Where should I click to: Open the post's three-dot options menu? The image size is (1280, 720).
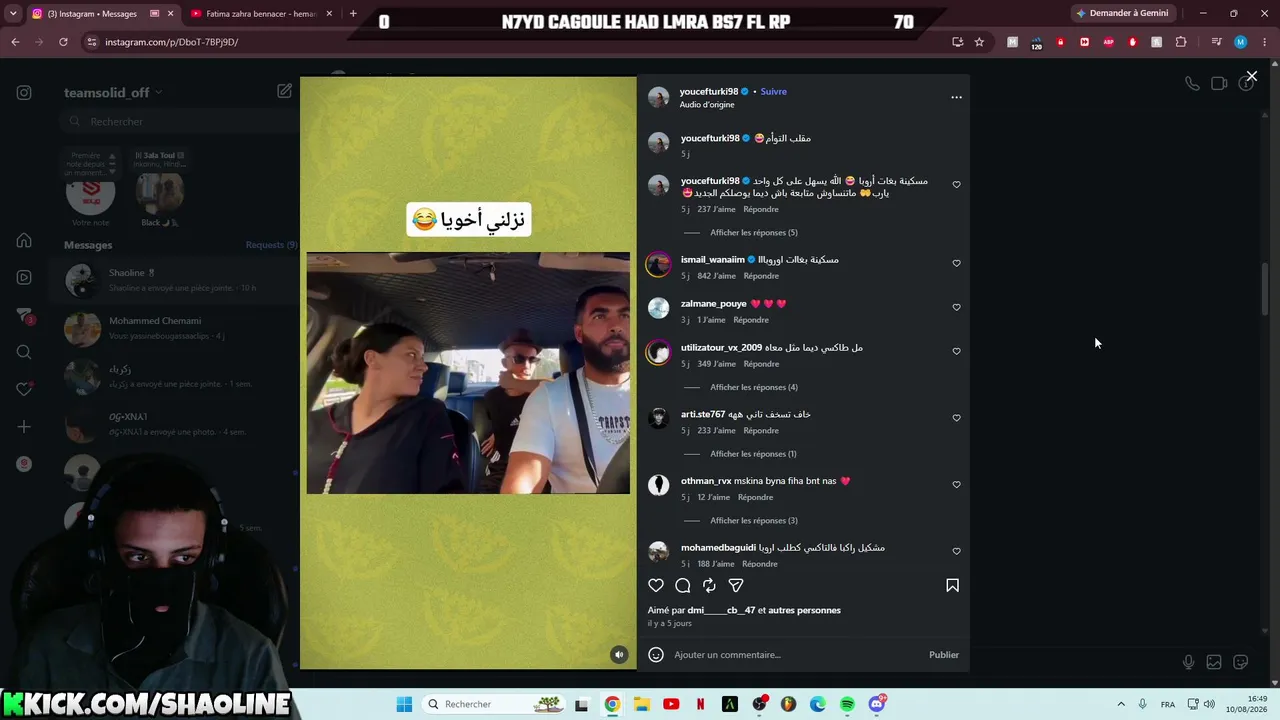(956, 97)
